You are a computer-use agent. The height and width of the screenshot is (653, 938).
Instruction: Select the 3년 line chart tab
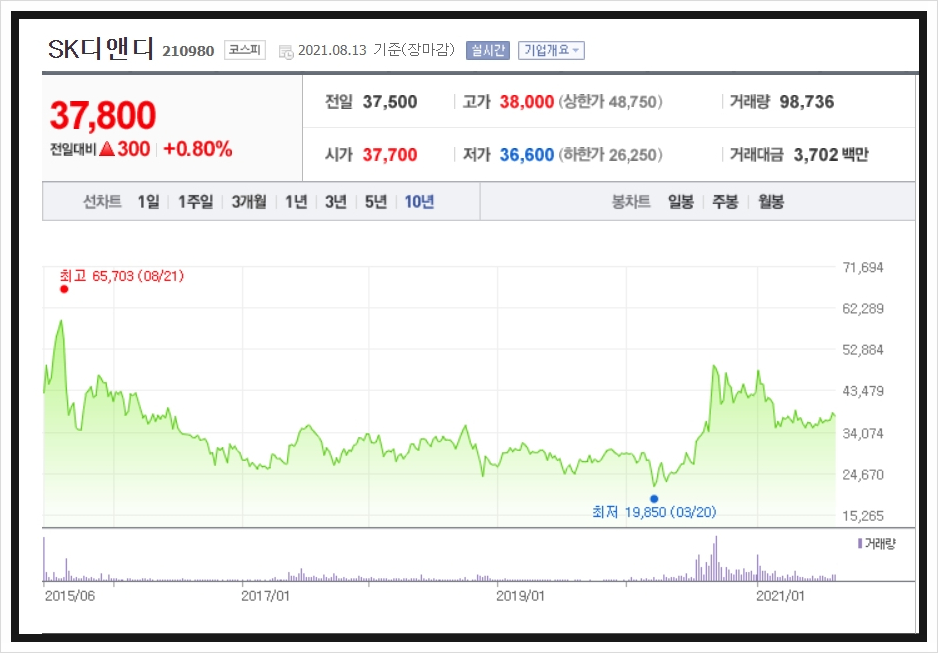pos(336,202)
